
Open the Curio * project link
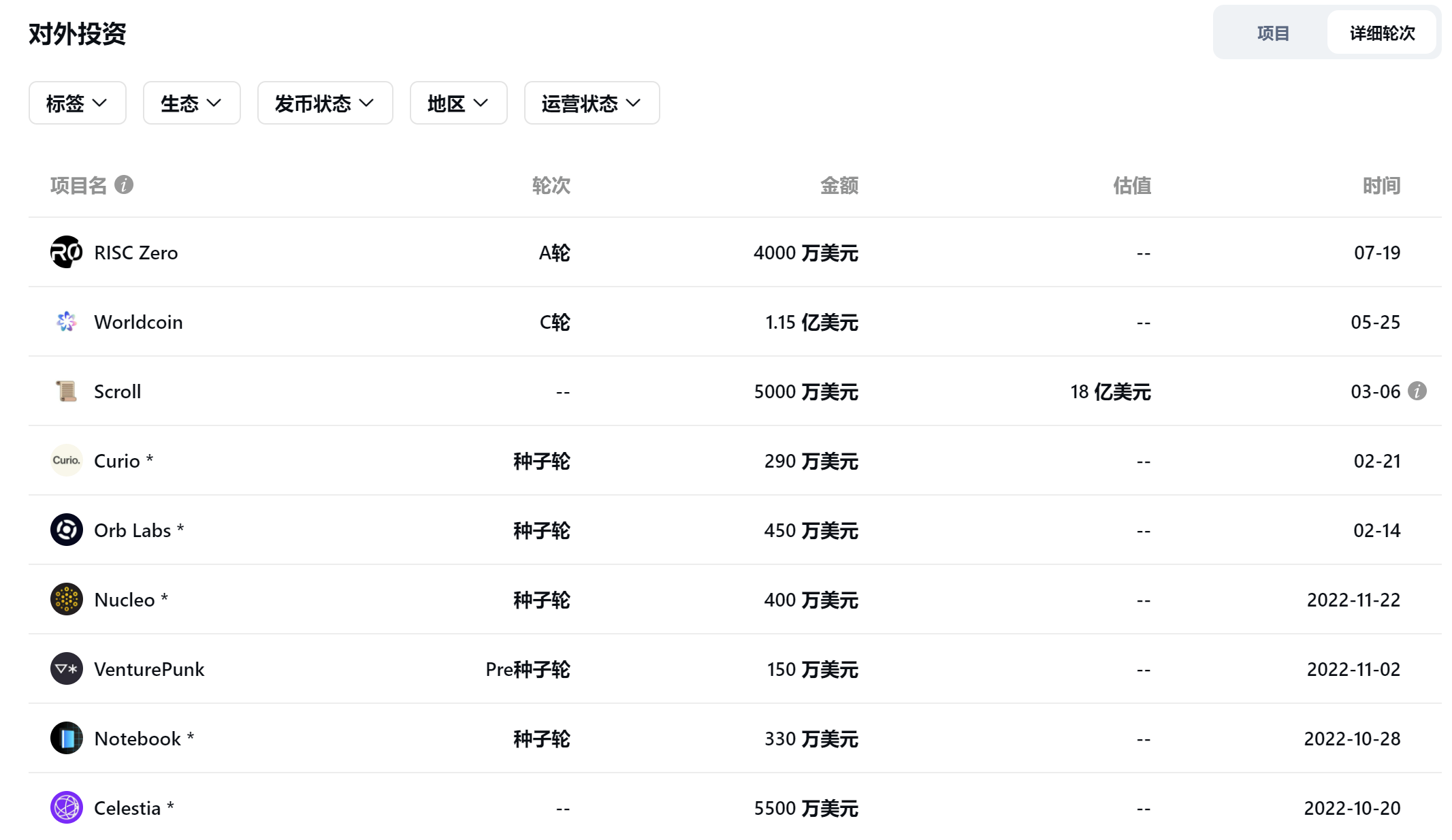coord(124,462)
